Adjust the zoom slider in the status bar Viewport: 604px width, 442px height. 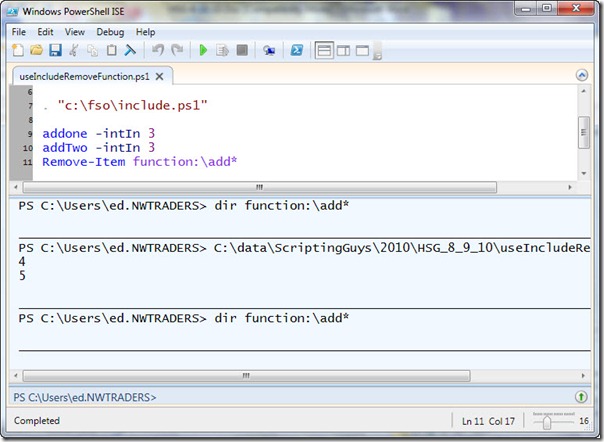point(547,422)
